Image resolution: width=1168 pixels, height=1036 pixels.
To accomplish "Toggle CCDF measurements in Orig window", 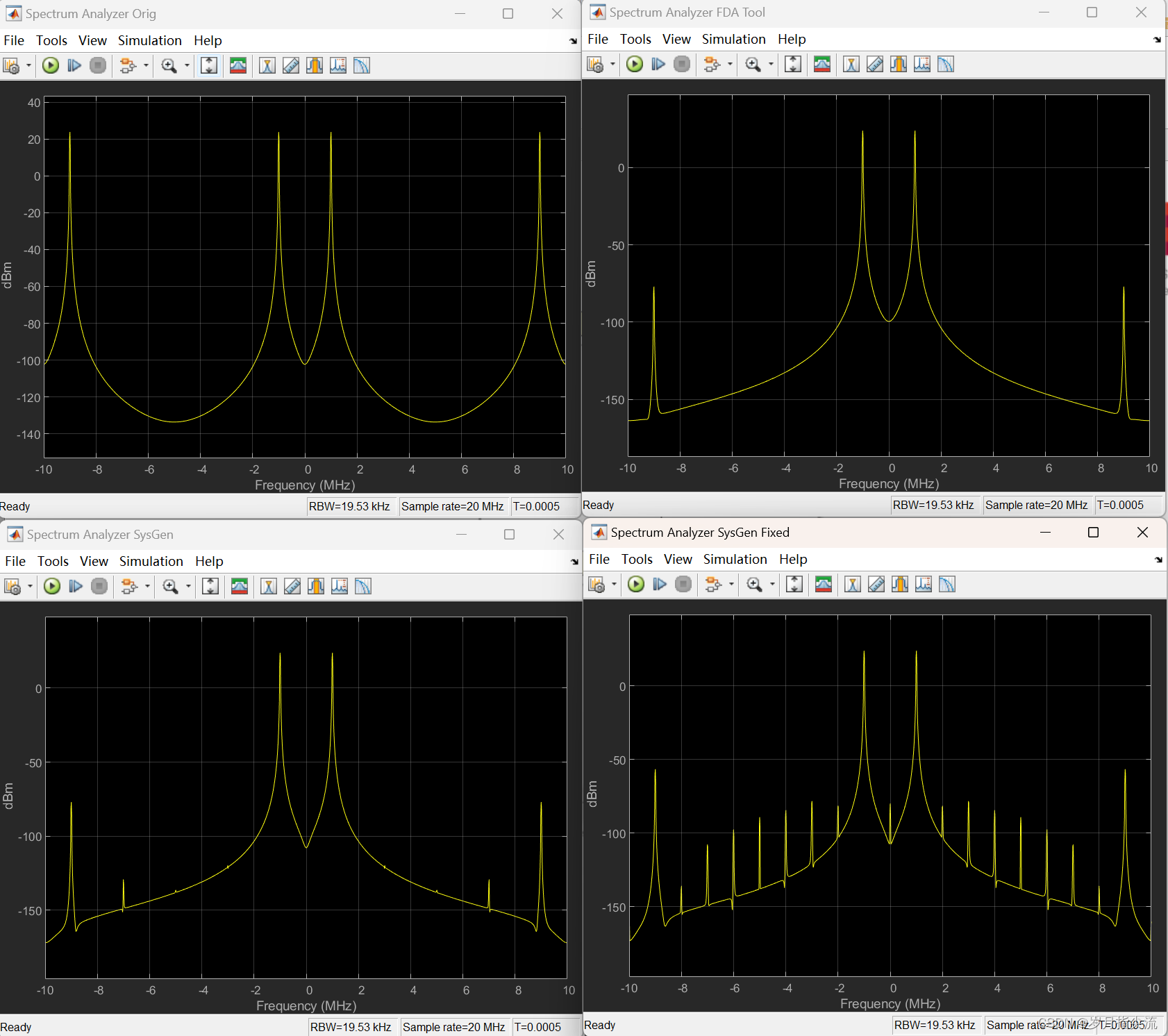I will 362,65.
